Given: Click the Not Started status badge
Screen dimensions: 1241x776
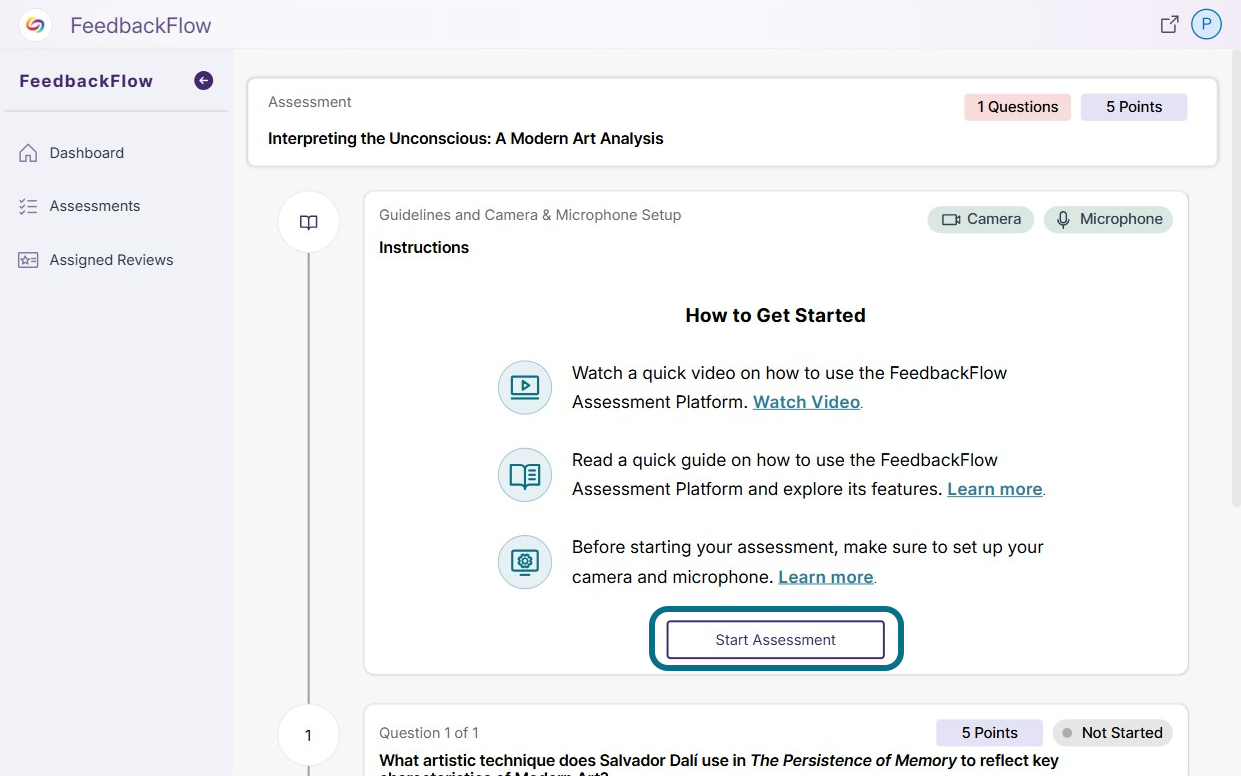Looking at the screenshot, I should pyautogui.click(x=1113, y=733).
